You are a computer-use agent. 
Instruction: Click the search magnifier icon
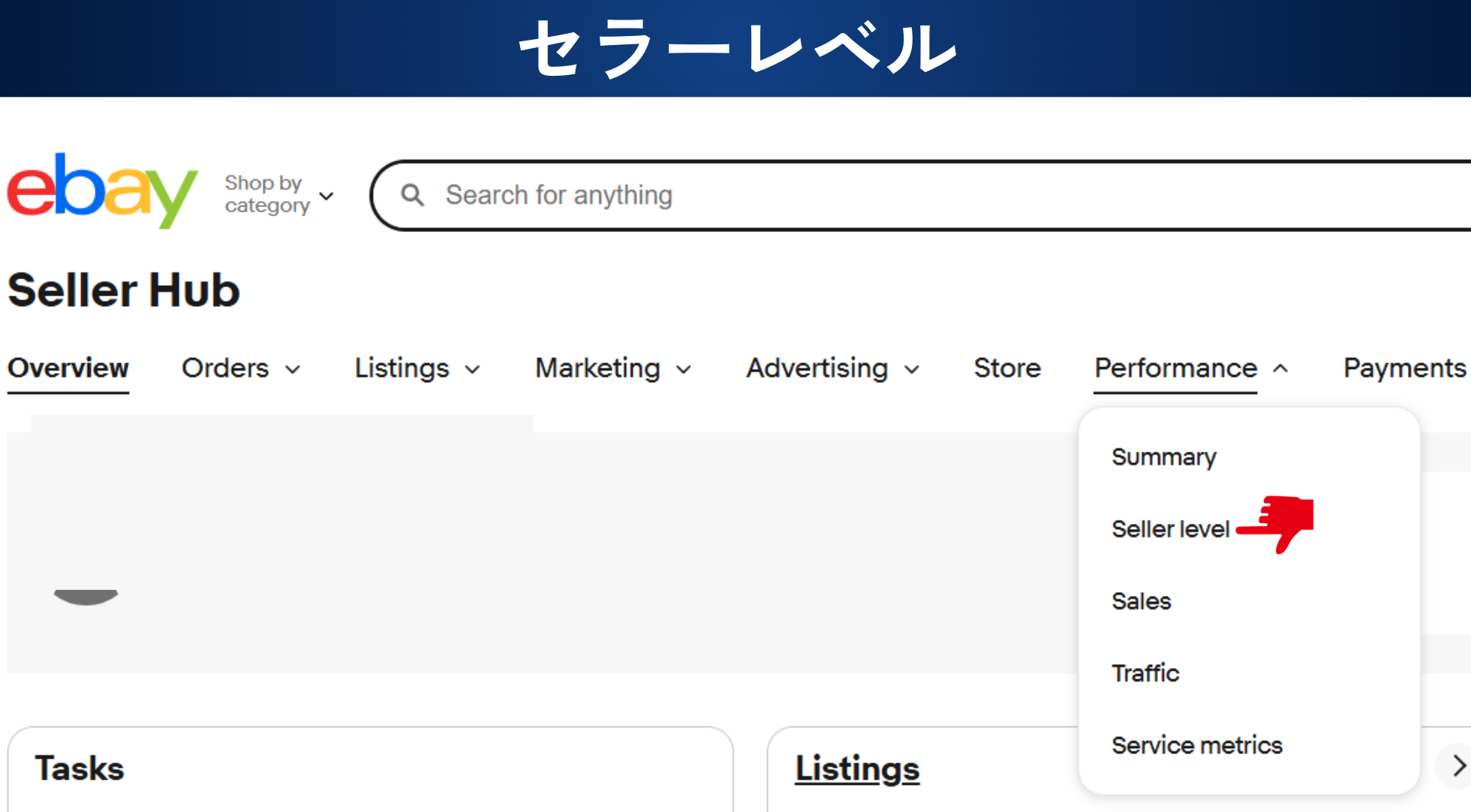pyautogui.click(x=412, y=195)
